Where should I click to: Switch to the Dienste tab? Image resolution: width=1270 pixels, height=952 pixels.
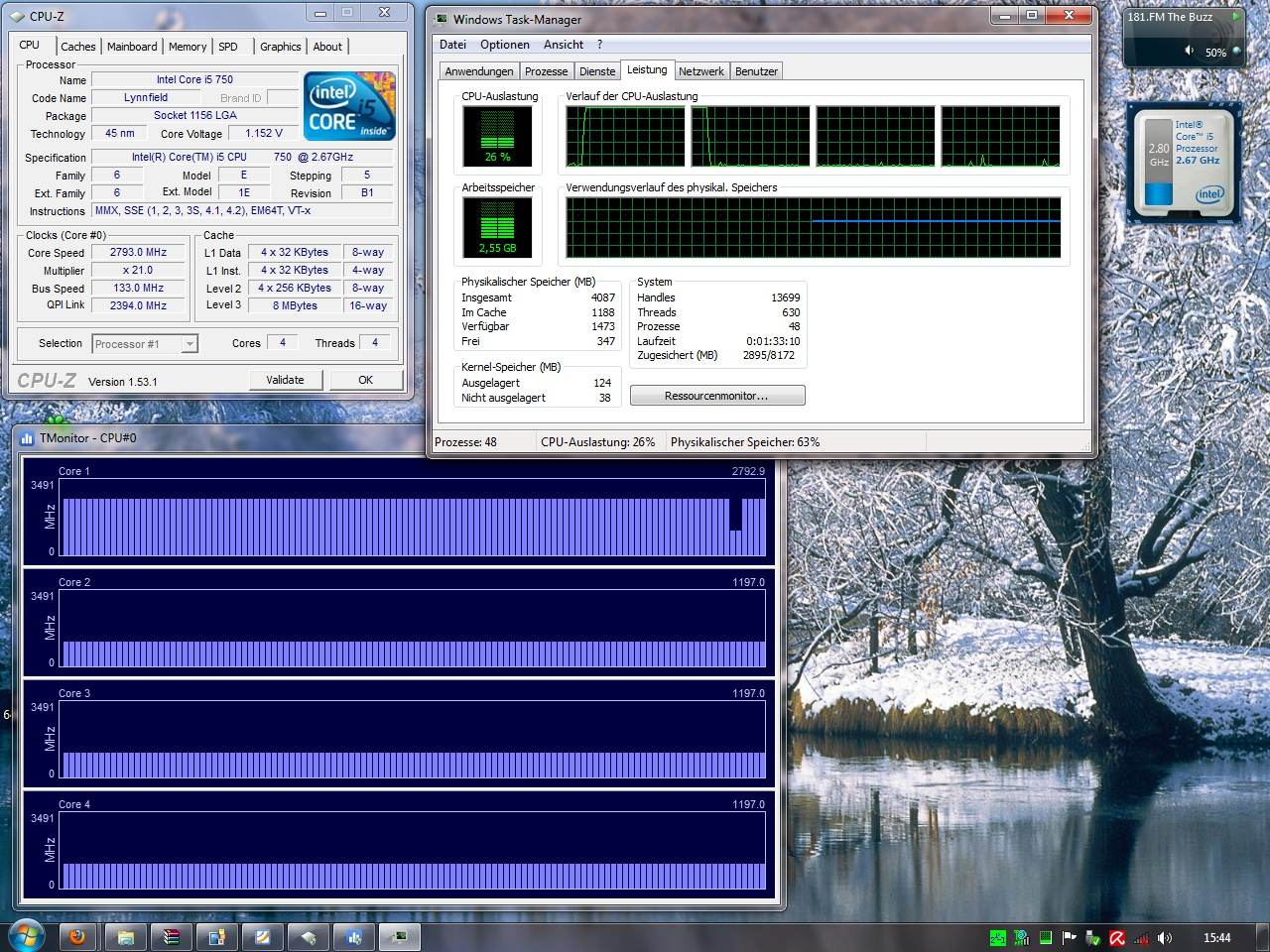[x=597, y=71]
